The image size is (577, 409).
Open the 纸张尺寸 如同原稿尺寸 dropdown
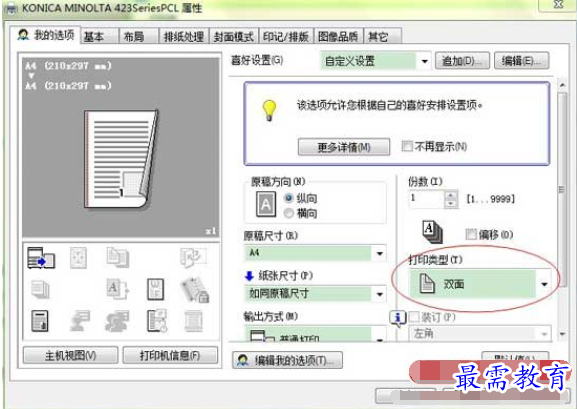coord(379,294)
